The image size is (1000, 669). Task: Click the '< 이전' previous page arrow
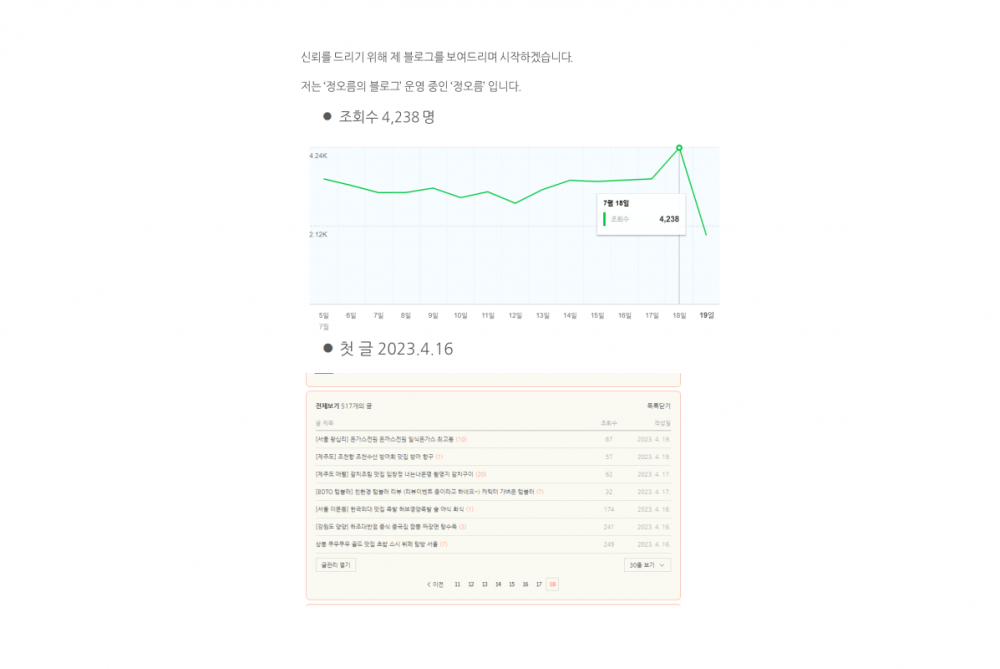(x=435, y=584)
